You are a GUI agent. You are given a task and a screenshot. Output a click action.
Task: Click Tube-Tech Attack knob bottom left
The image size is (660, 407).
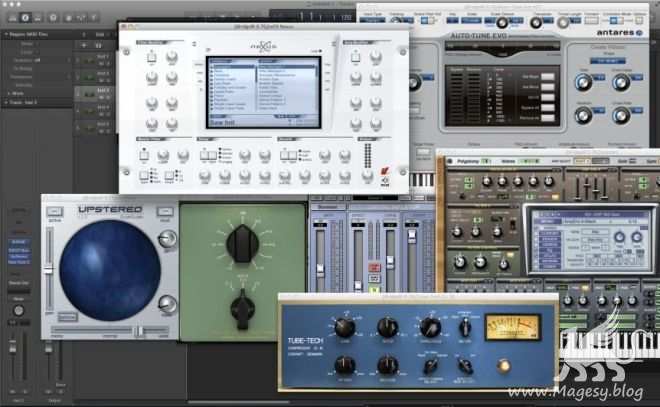click(345, 365)
